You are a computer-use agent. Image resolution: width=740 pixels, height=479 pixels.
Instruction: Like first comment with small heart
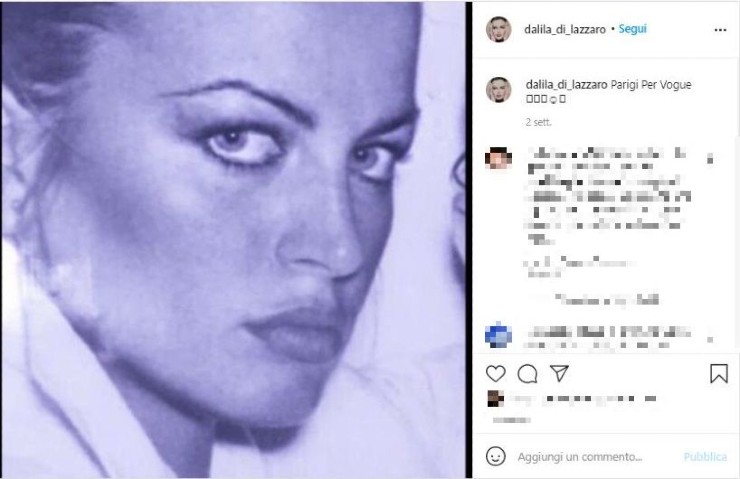click(x=710, y=158)
